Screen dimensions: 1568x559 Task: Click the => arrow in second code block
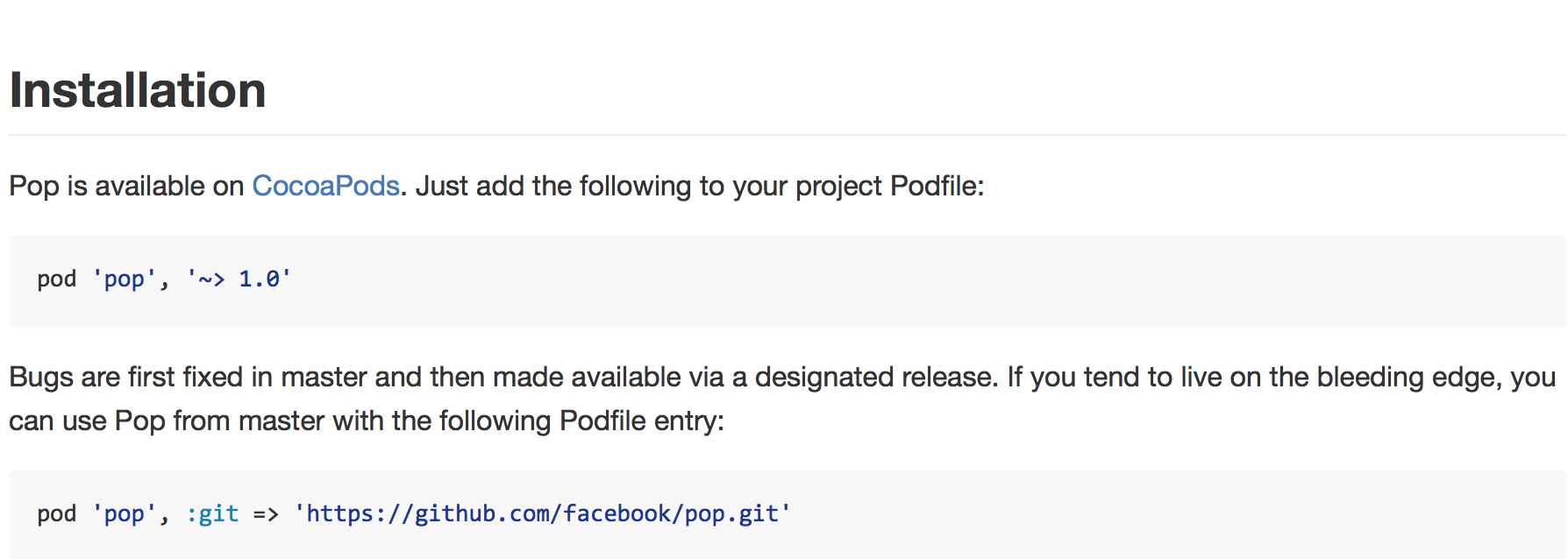tap(266, 514)
